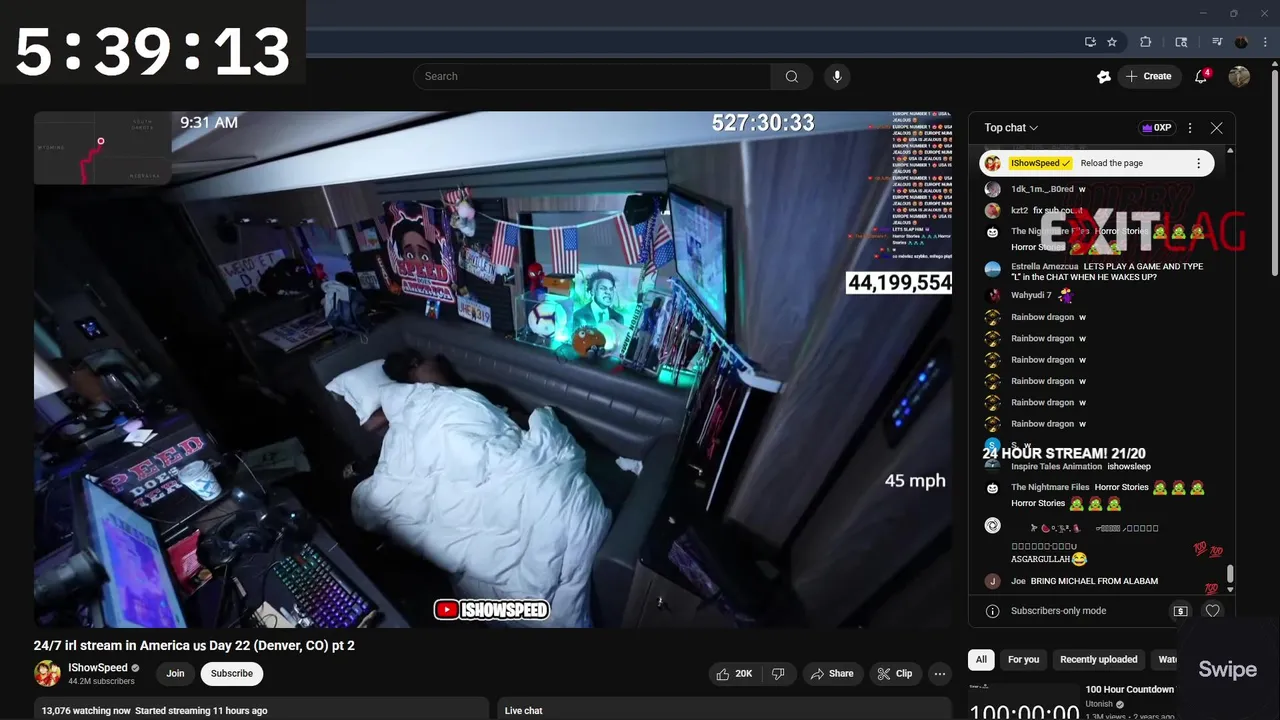Click install app icon in address bar

pyautogui.click(x=1090, y=42)
